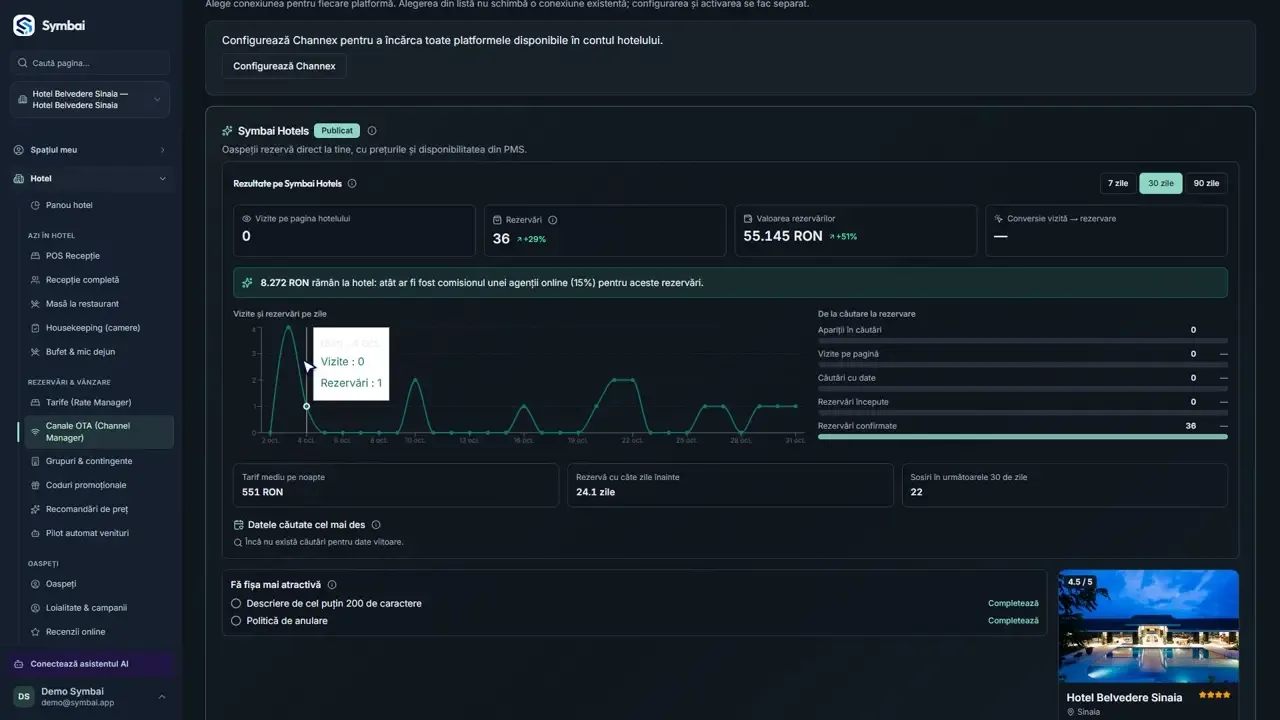
Task: Click Completează for the Descriere item
Action: point(1013,604)
